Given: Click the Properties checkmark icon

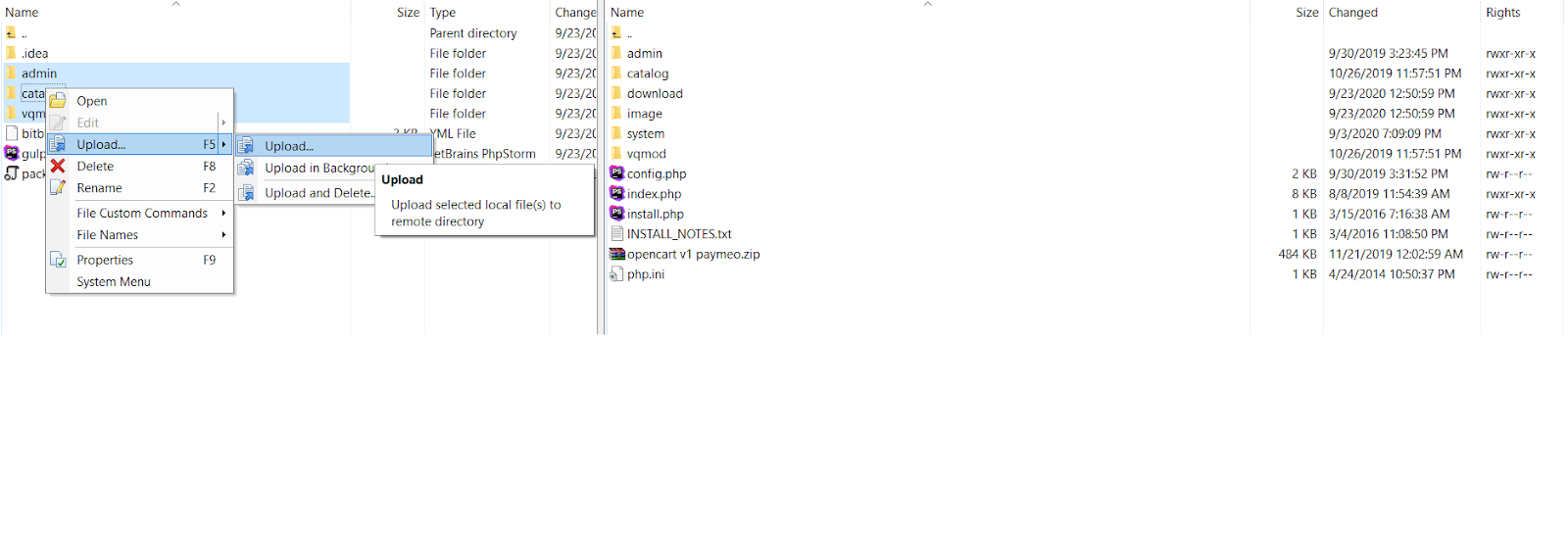Looking at the screenshot, I should click(x=58, y=260).
